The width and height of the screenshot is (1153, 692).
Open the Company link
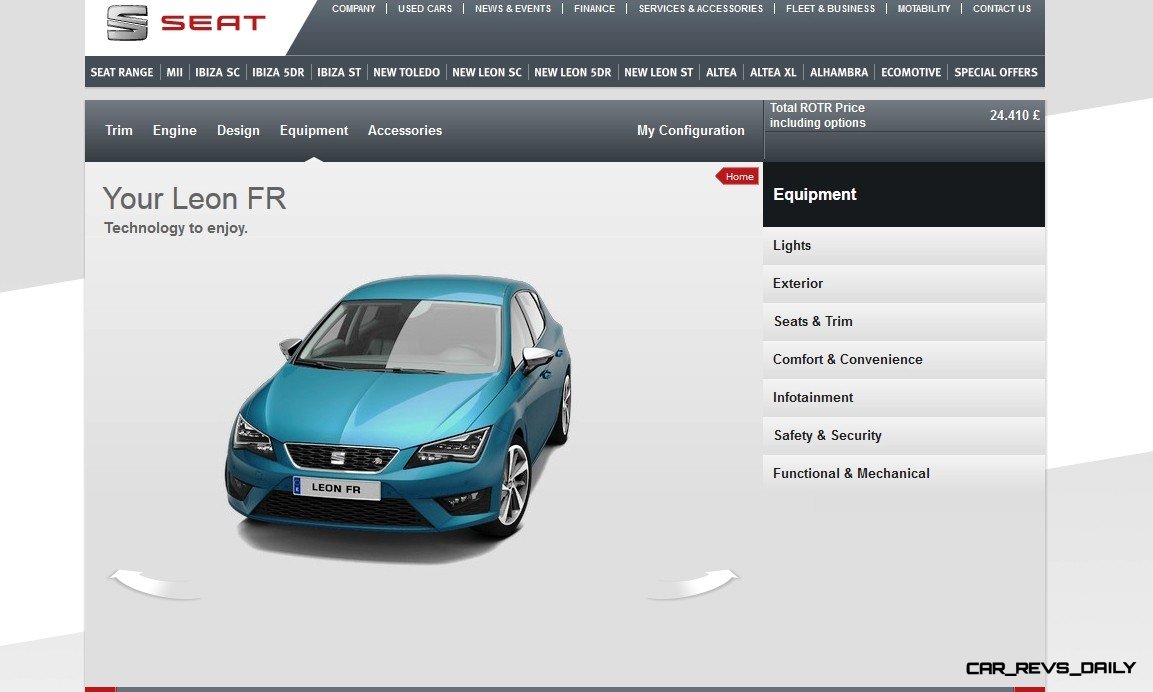pyautogui.click(x=353, y=9)
